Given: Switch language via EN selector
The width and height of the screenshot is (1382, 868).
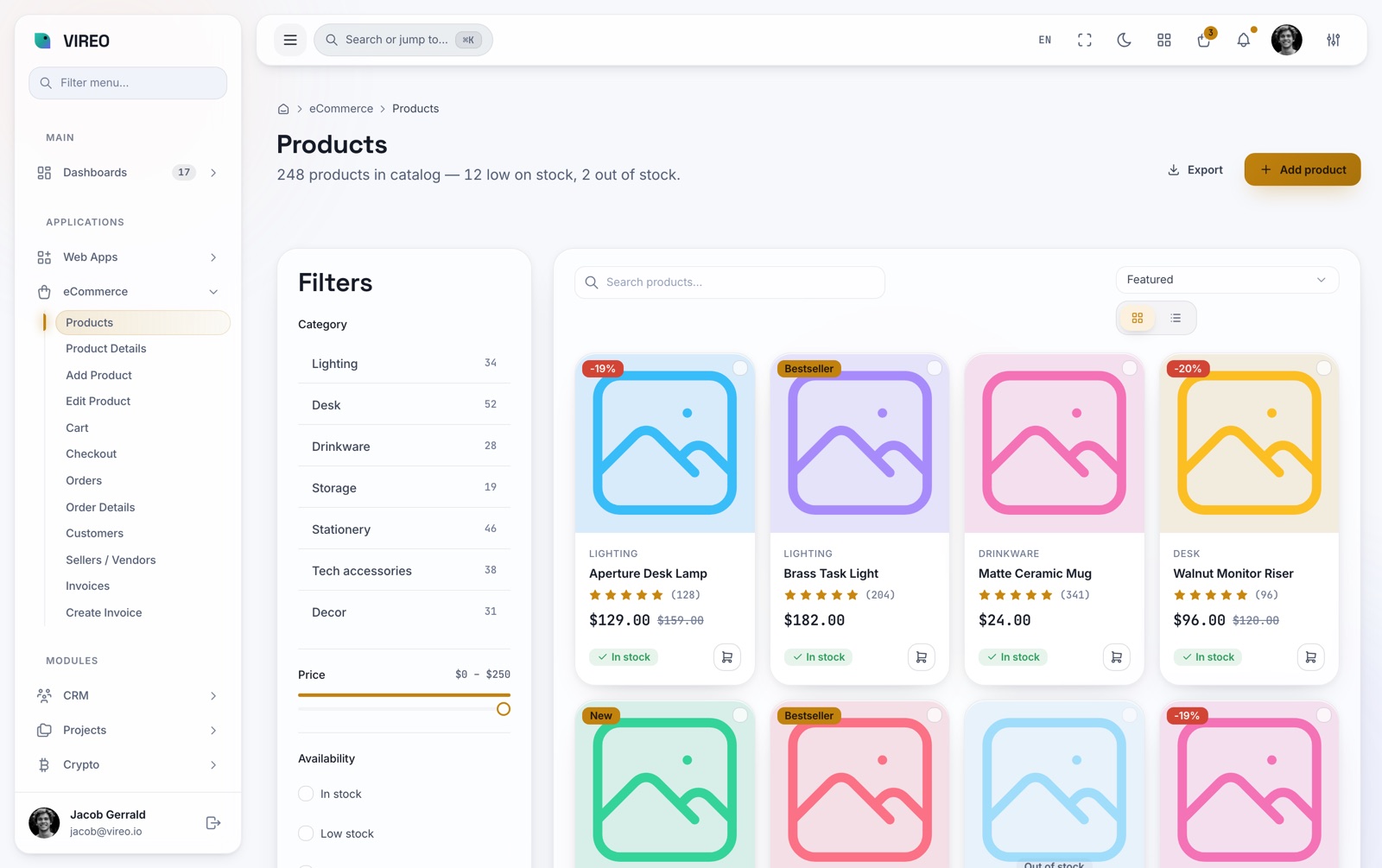Looking at the screenshot, I should tap(1045, 40).
